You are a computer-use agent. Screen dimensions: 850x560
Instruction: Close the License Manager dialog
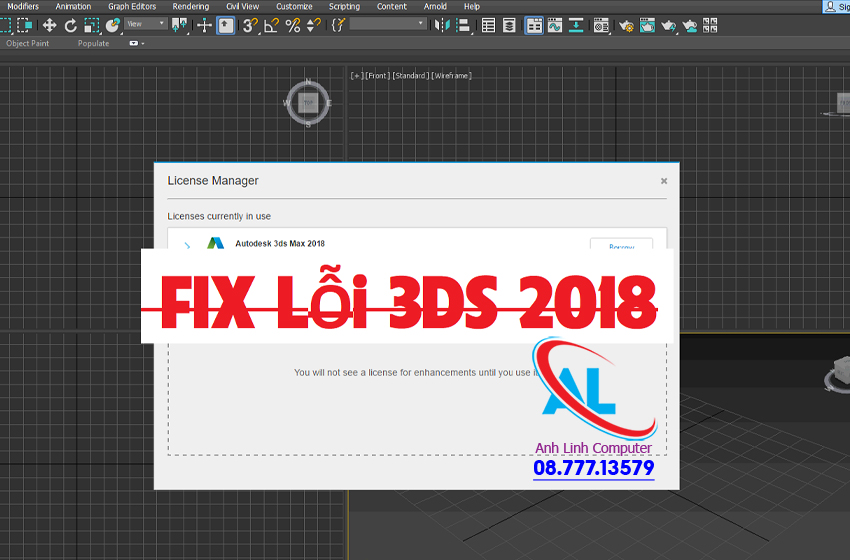[x=664, y=181]
